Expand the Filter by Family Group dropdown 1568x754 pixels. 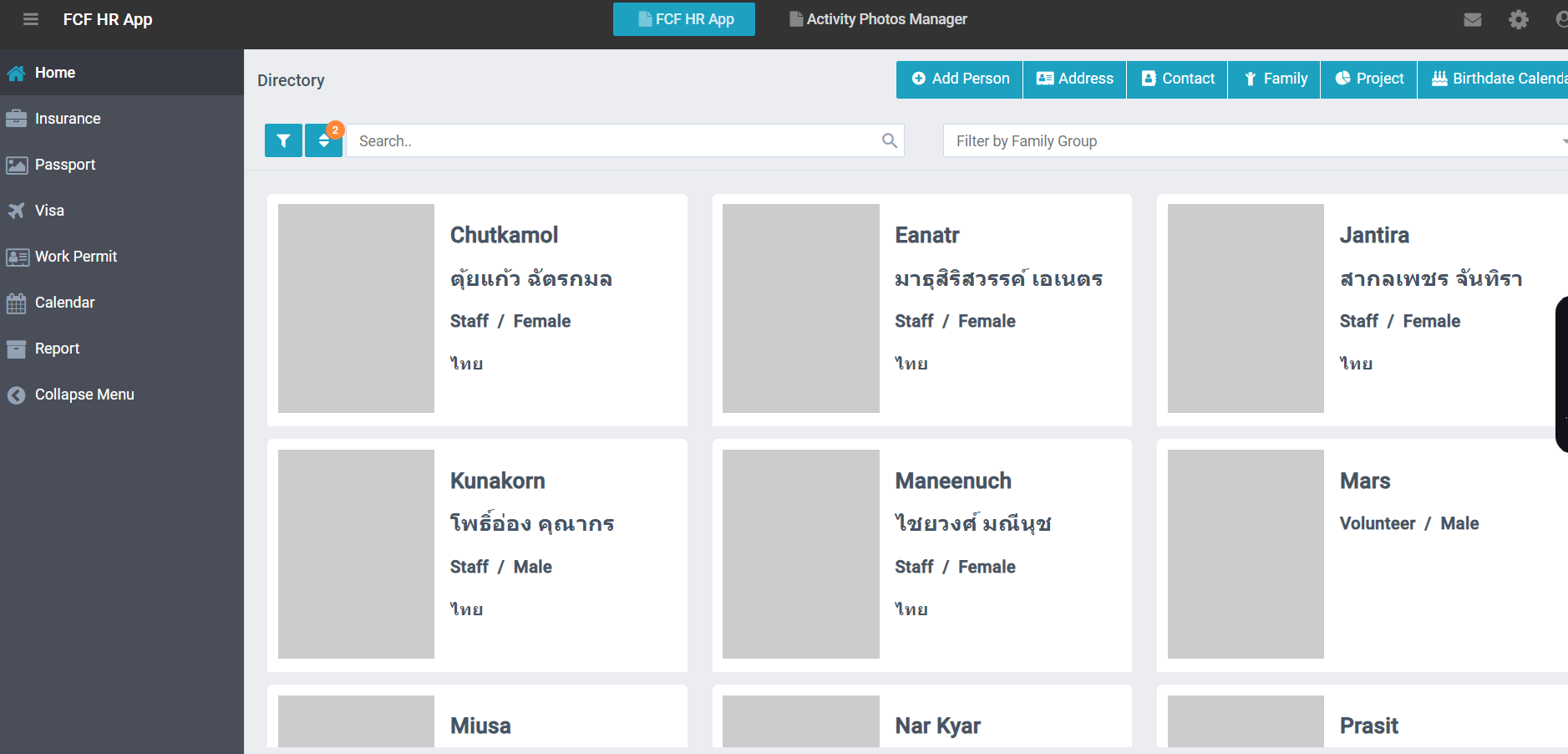1253,140
